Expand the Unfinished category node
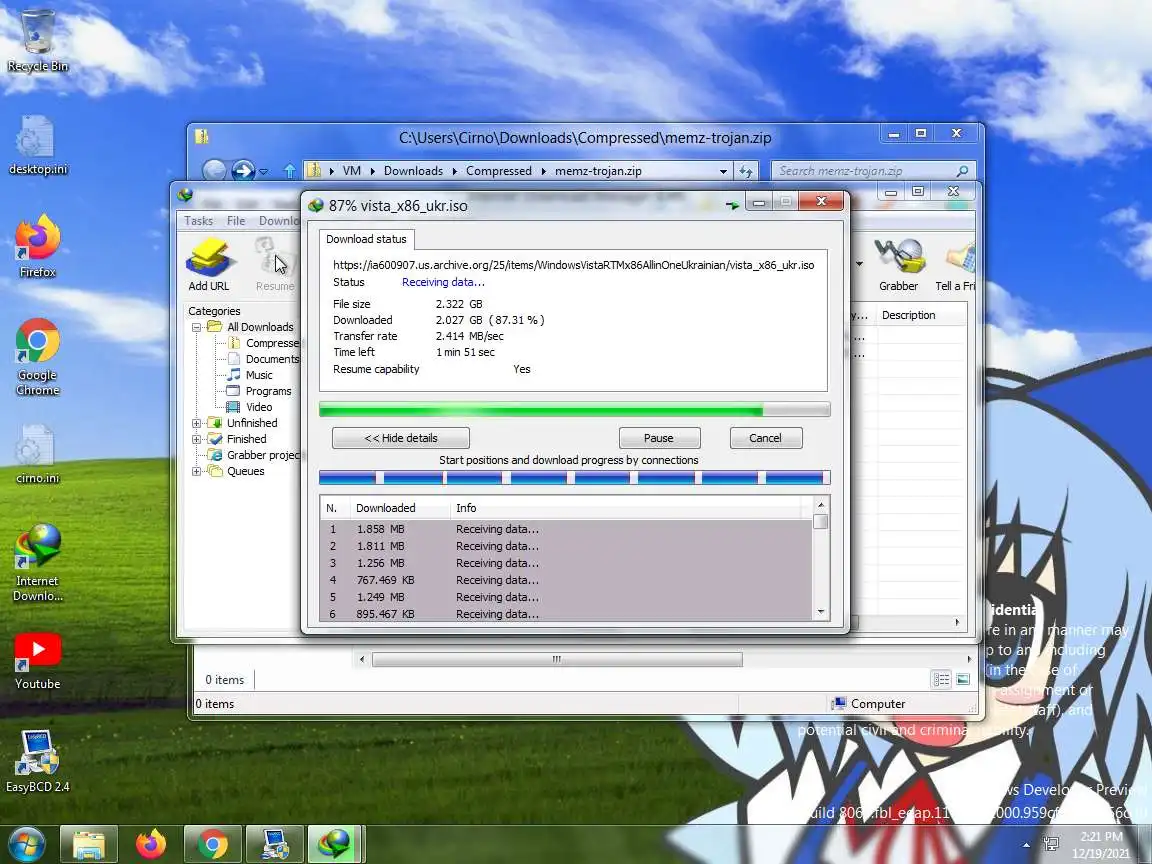 196,423
